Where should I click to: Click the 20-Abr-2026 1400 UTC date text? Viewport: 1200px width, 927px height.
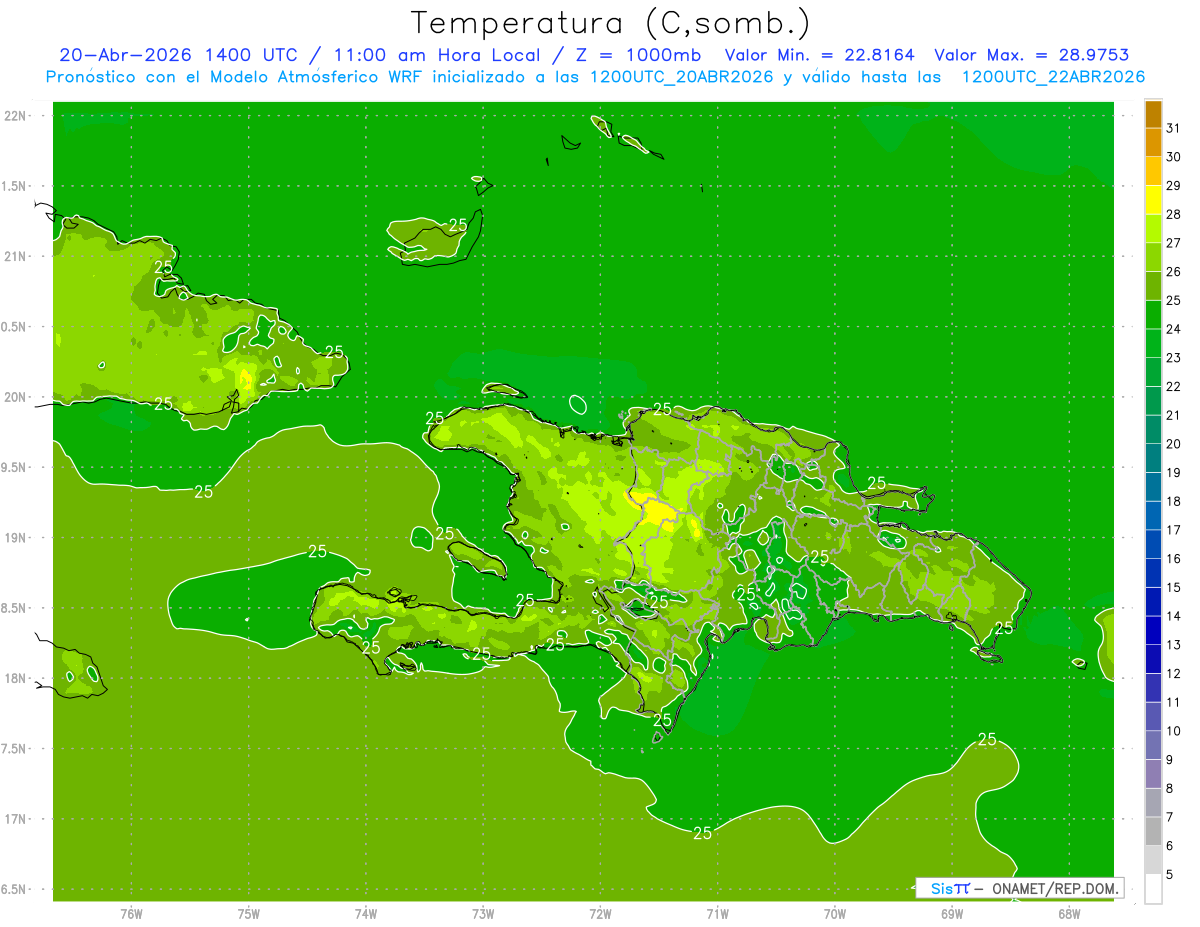(178, 55)
